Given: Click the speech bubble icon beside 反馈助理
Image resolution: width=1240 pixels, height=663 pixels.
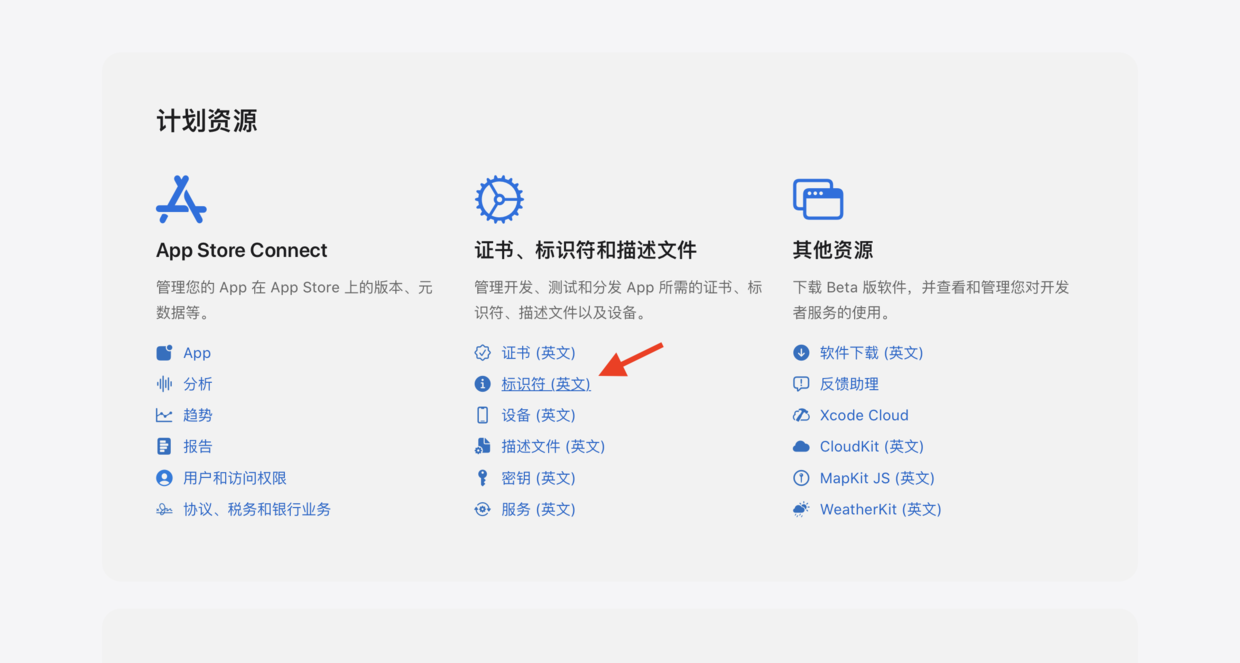Looking at the screenshot, I should [801, 384].
